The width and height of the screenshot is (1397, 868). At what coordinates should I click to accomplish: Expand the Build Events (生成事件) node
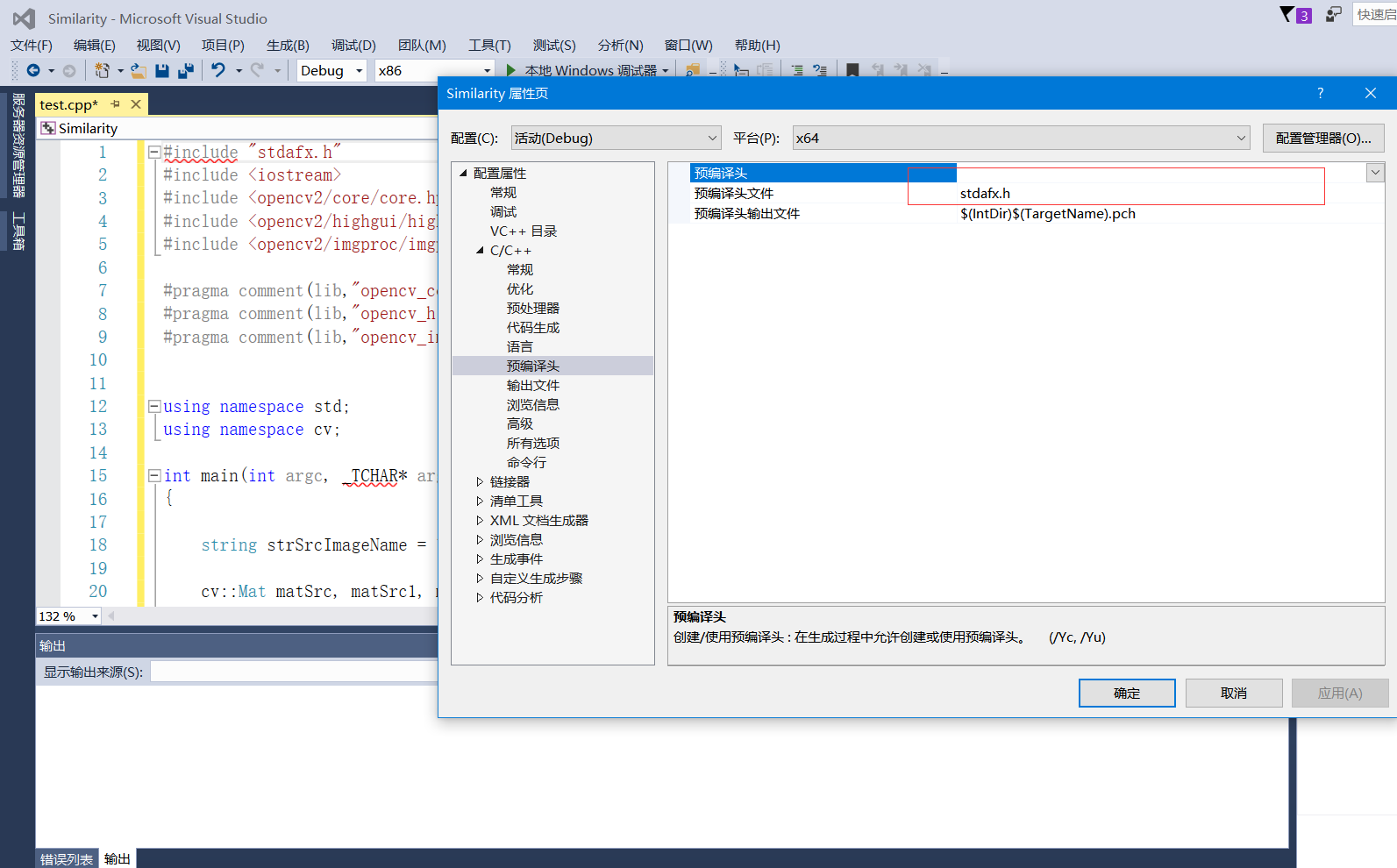(x=480, y=559)
